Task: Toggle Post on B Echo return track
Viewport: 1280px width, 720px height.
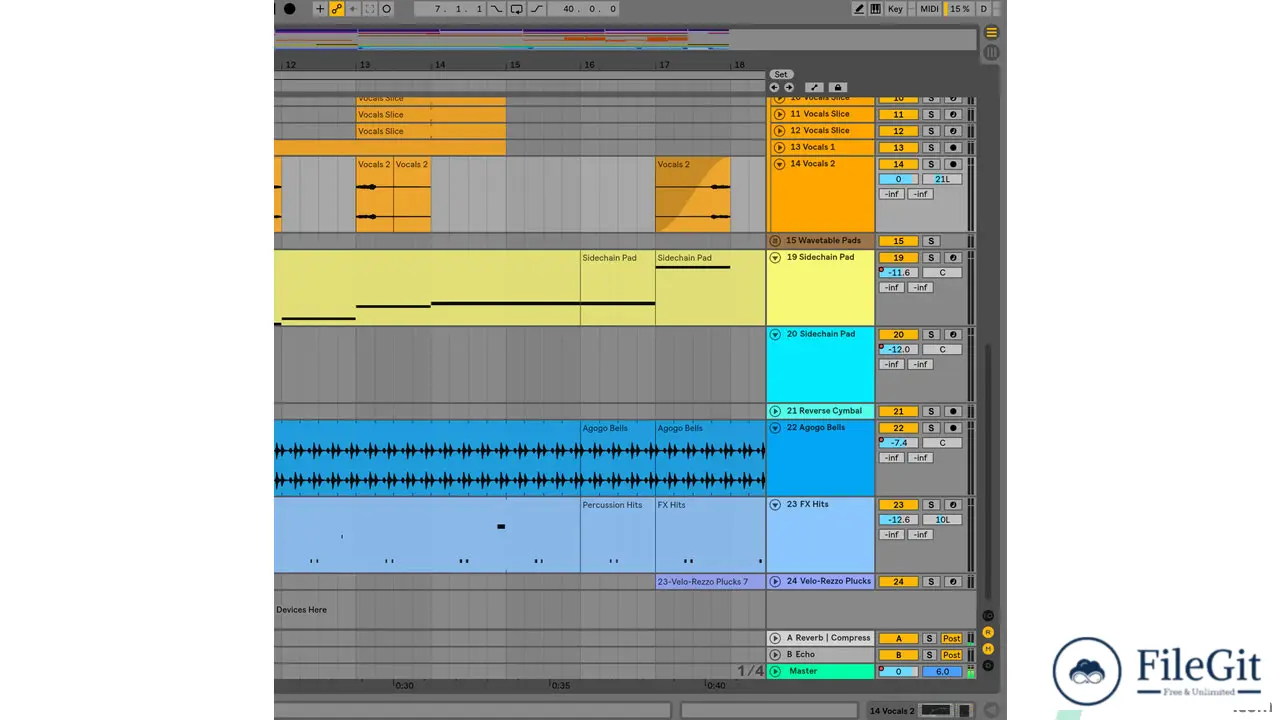Action: (x=951, y=655)
